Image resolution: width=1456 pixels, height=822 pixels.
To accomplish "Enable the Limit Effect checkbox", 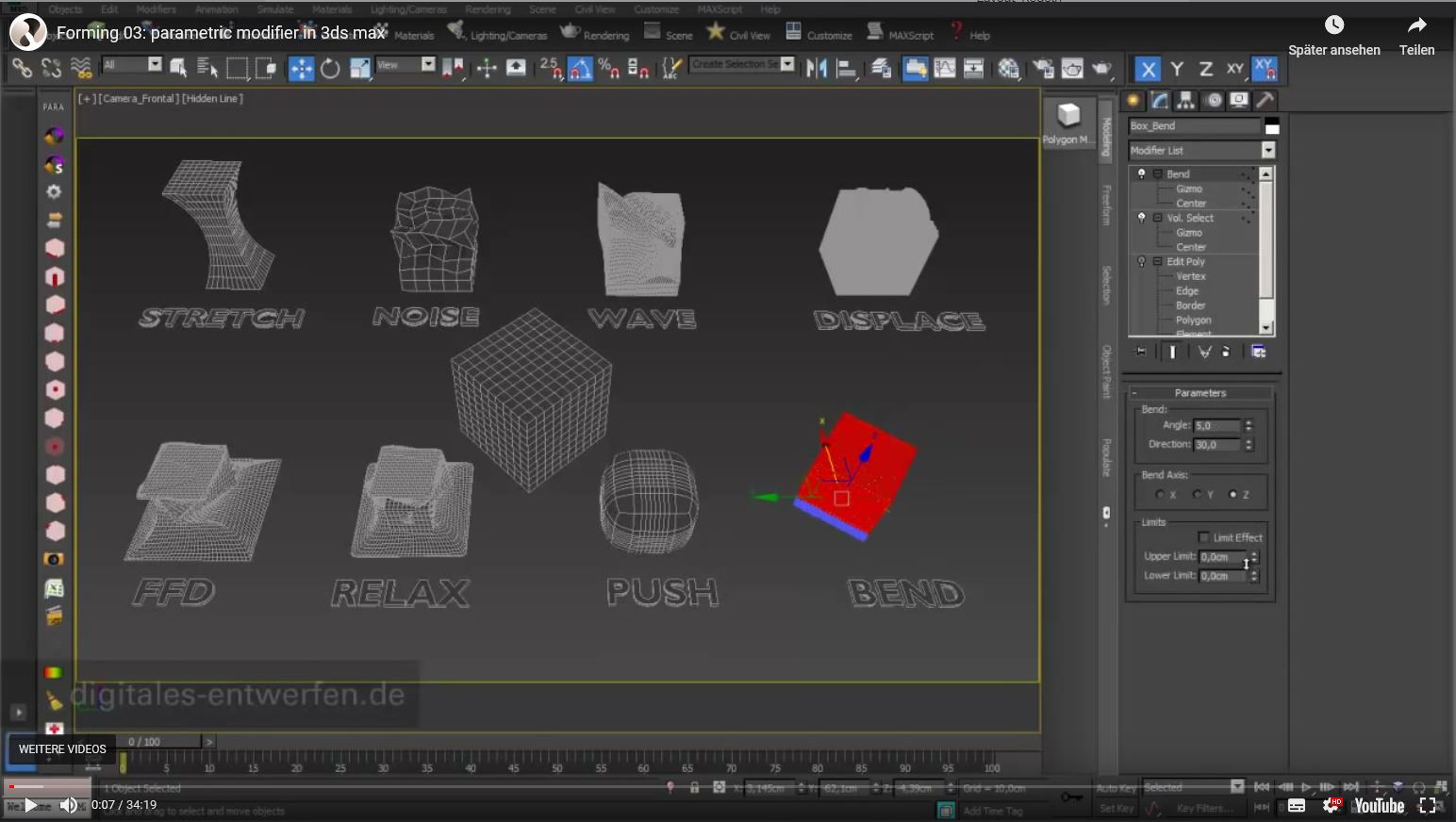I will pos(1204,537).
